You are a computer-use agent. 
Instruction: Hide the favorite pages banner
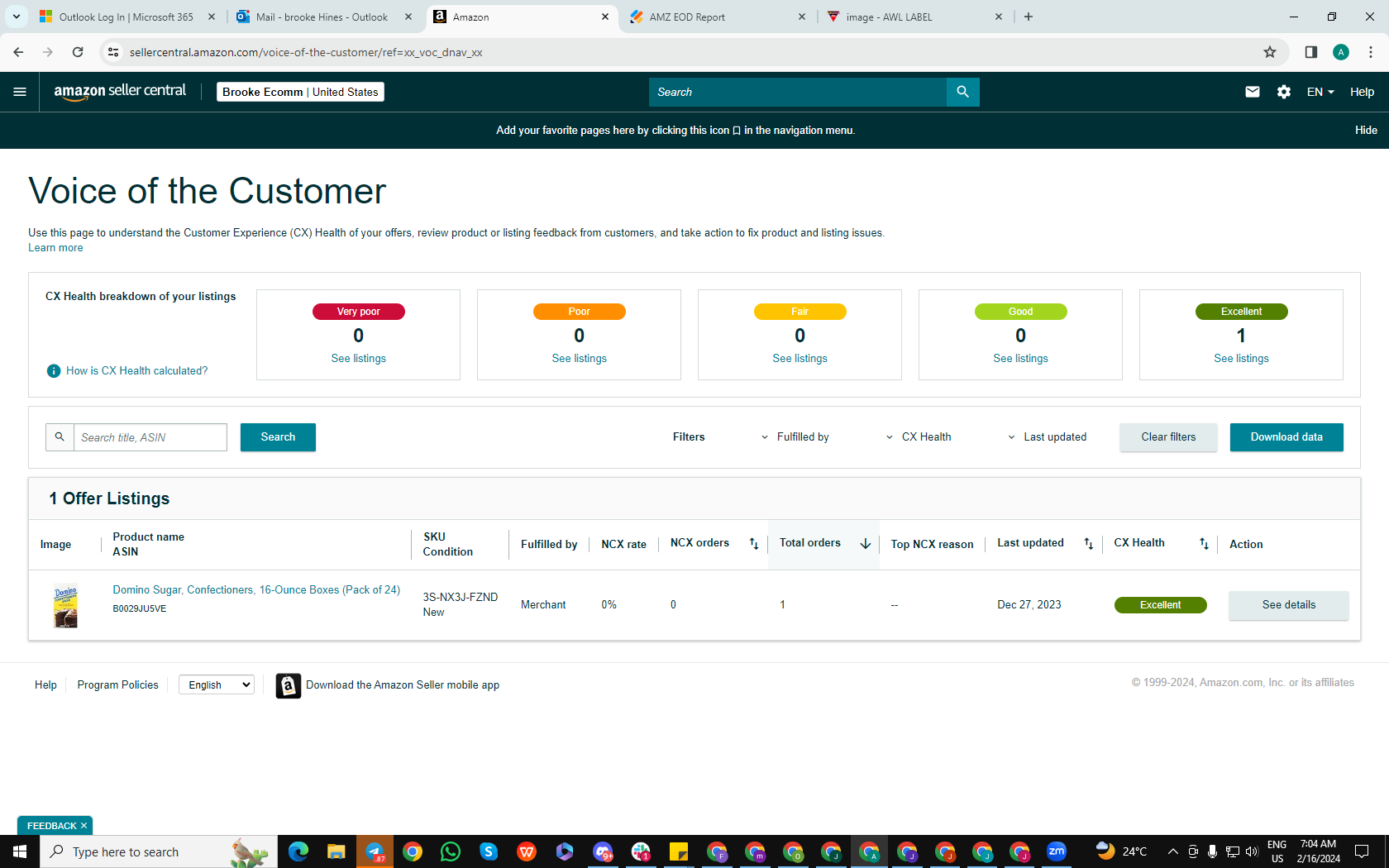(x=1366, y=131)
